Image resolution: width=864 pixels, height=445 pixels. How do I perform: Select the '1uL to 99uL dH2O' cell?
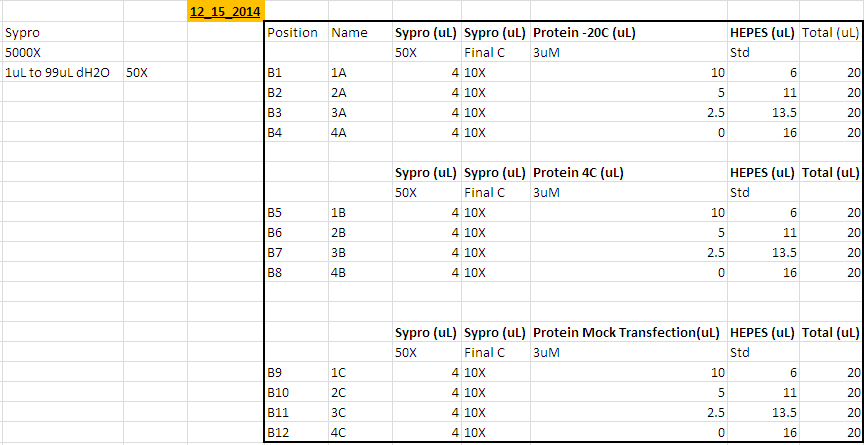(x=57, y=72)
